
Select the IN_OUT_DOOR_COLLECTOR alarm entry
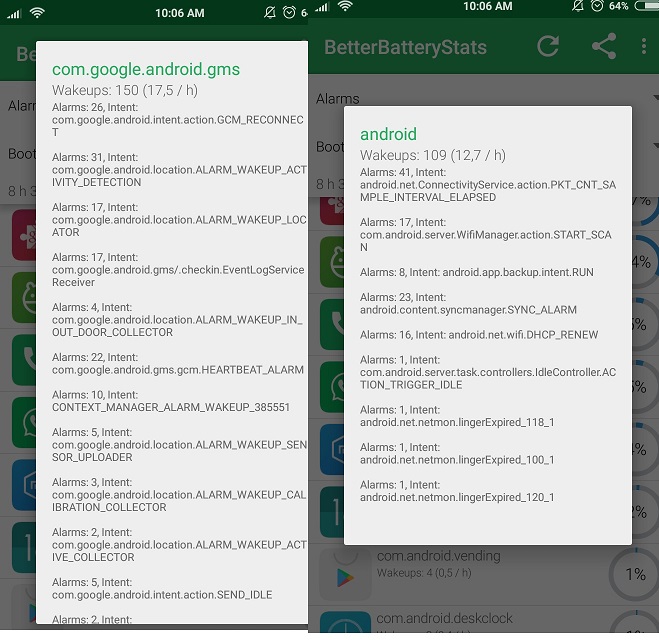click(177, 320)
